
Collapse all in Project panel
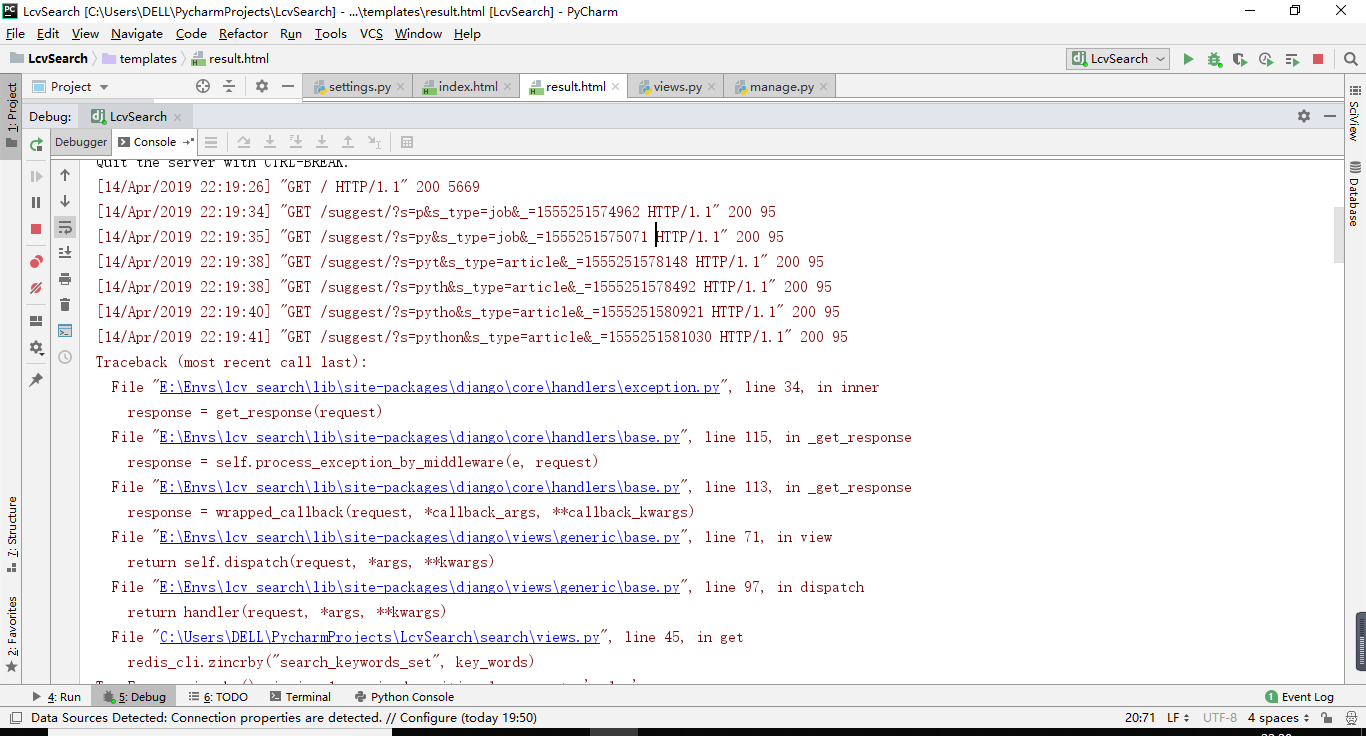(229, 87)
